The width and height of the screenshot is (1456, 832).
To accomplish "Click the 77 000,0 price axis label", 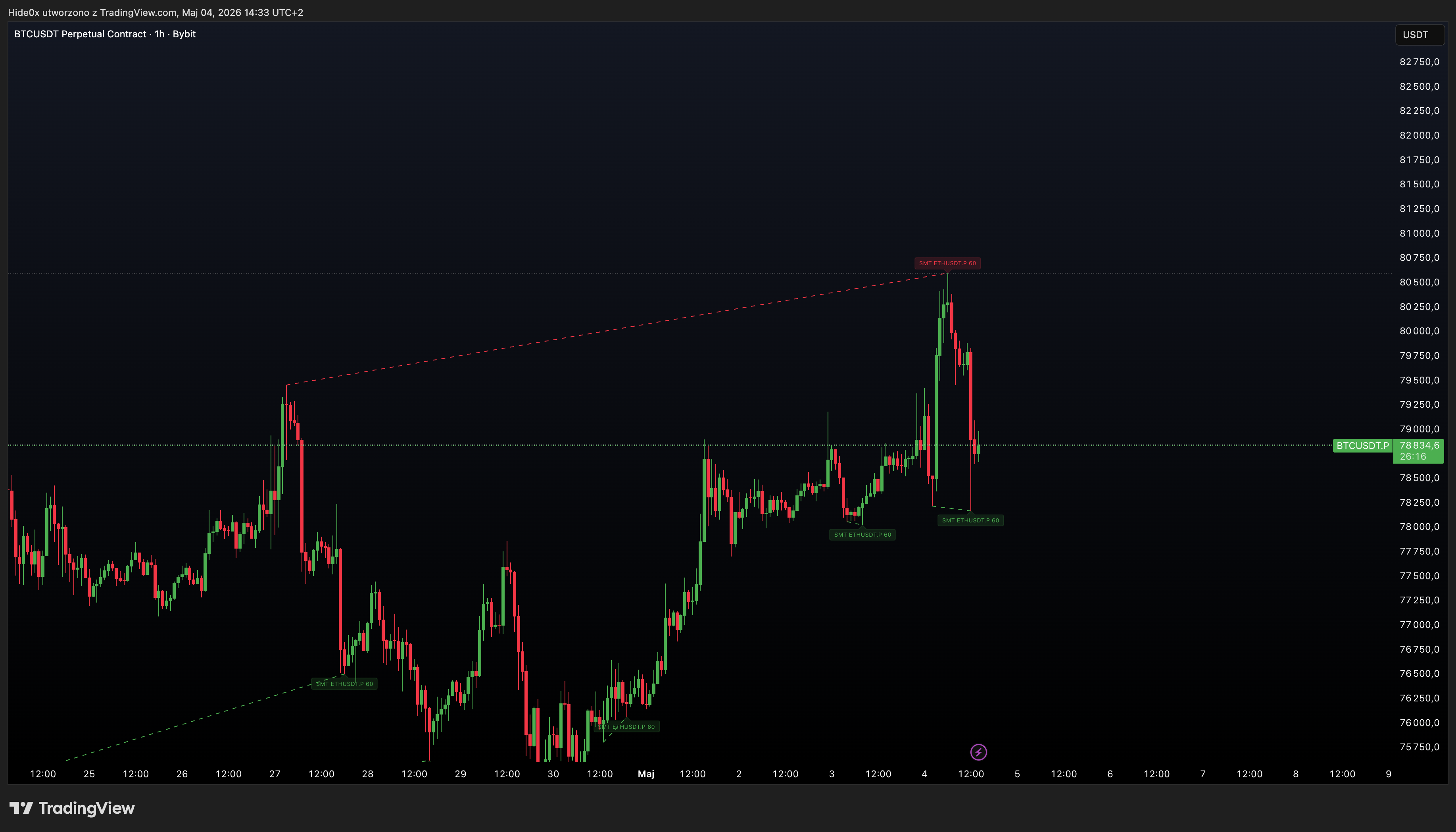I will point(1420,624).
